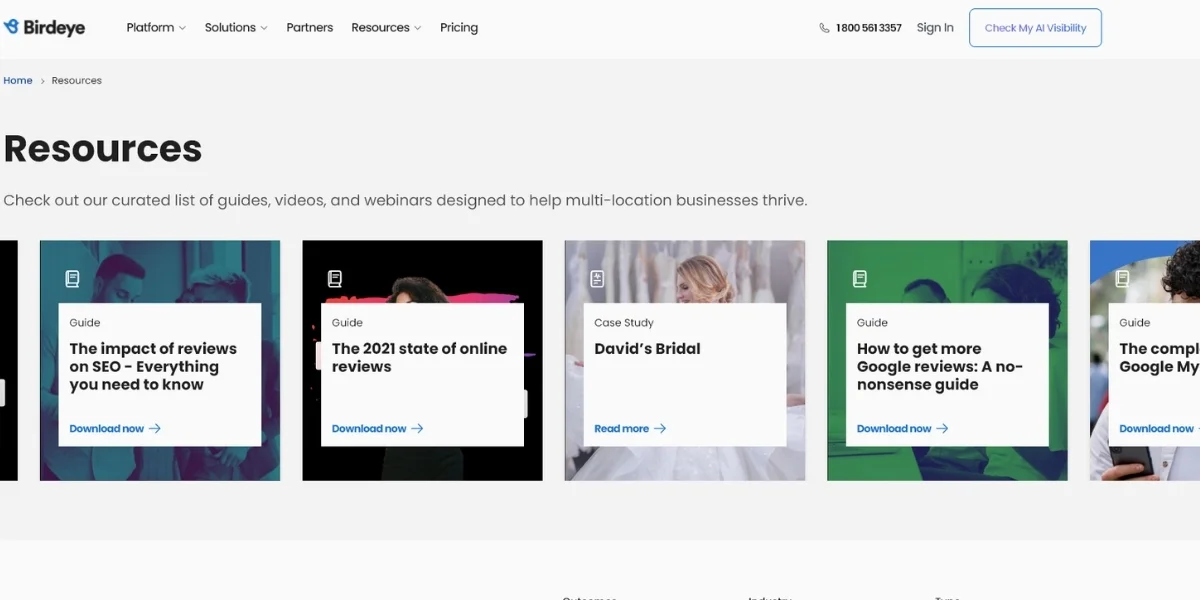Screen dimensions: 1200x600
Task: Expand the Platform menu
Action: click(156, 28)
